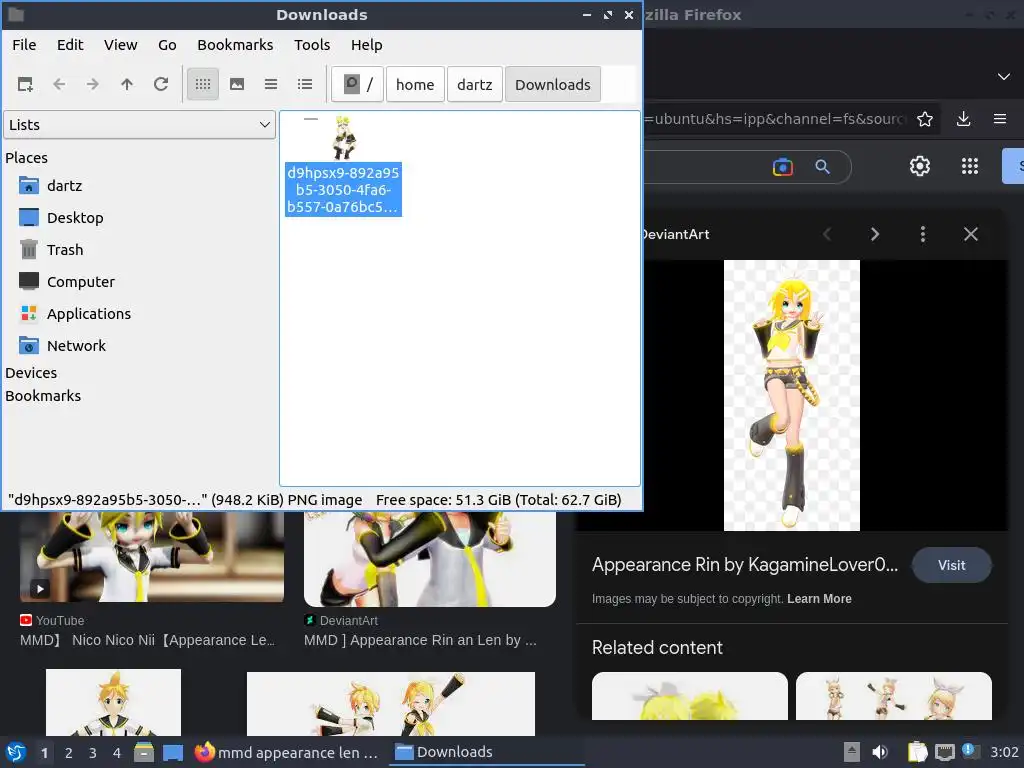Click Firefox list all tabs chevron
Screen dimensions: 1024x768
1004,76
